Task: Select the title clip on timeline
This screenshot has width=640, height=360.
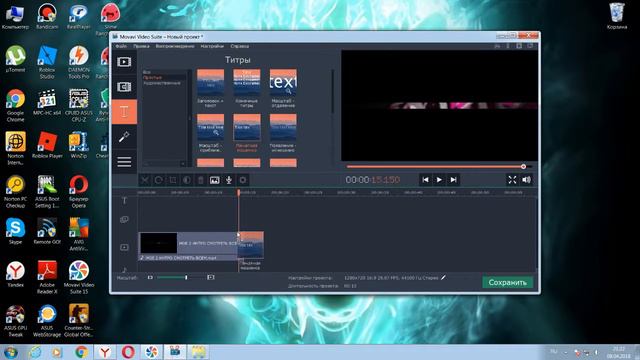Action: (251, 245)
